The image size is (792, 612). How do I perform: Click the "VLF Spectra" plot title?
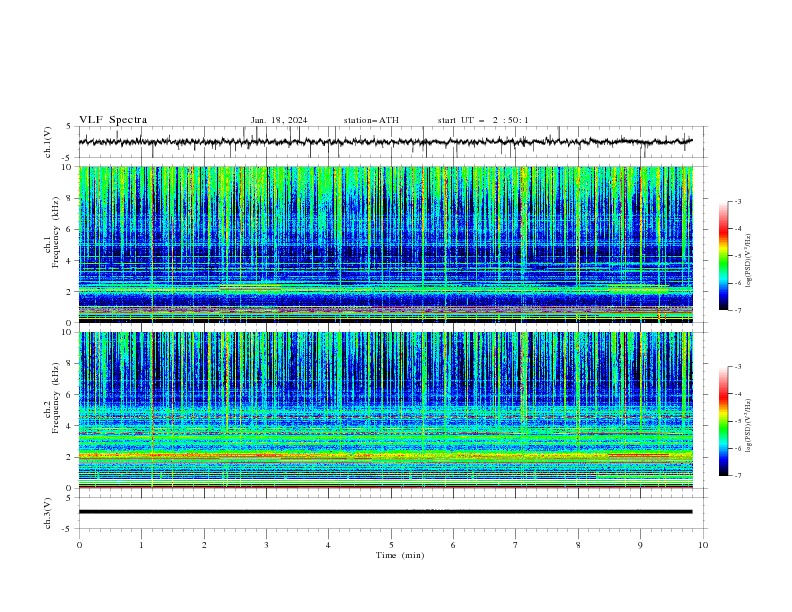pos(113,120)
